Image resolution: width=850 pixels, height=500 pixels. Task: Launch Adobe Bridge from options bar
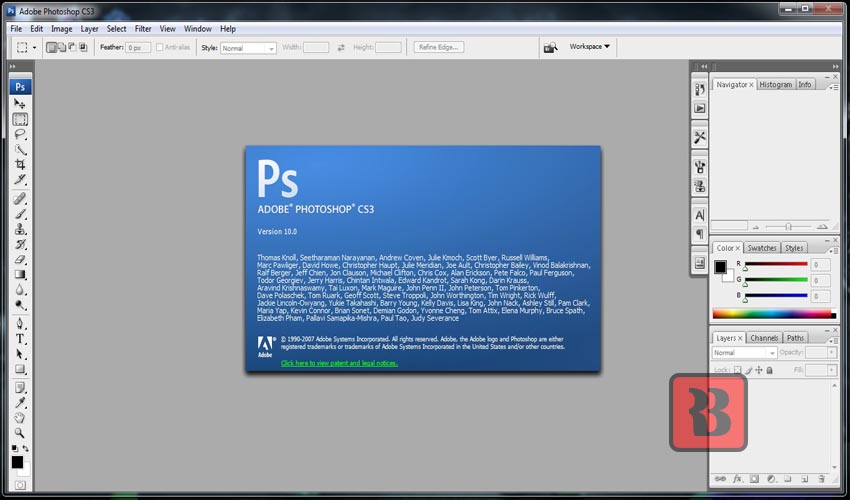tap(550, 48)
